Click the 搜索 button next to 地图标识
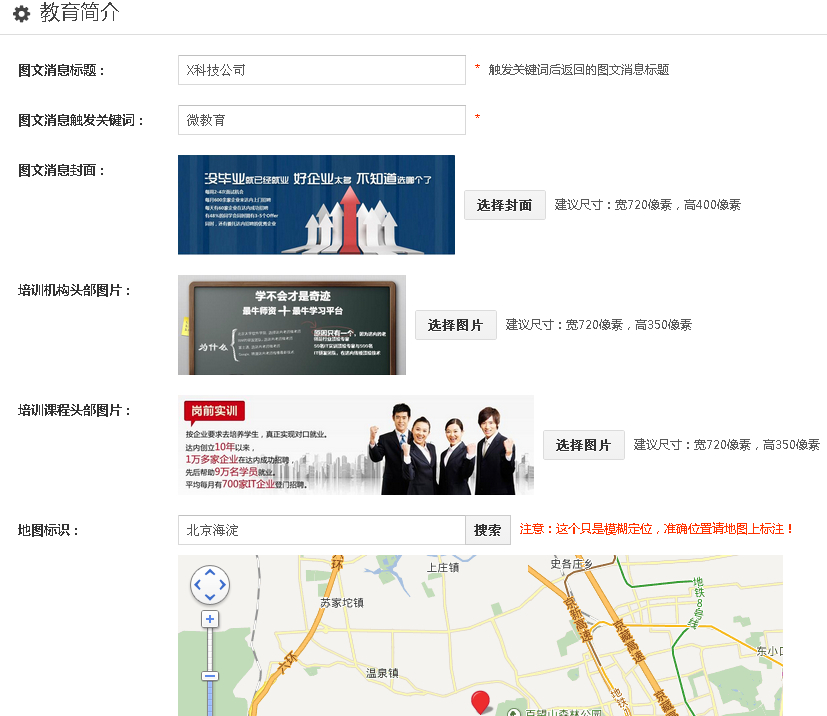Image resolution: width=827 pixels, height=716 pixels. 488,530
